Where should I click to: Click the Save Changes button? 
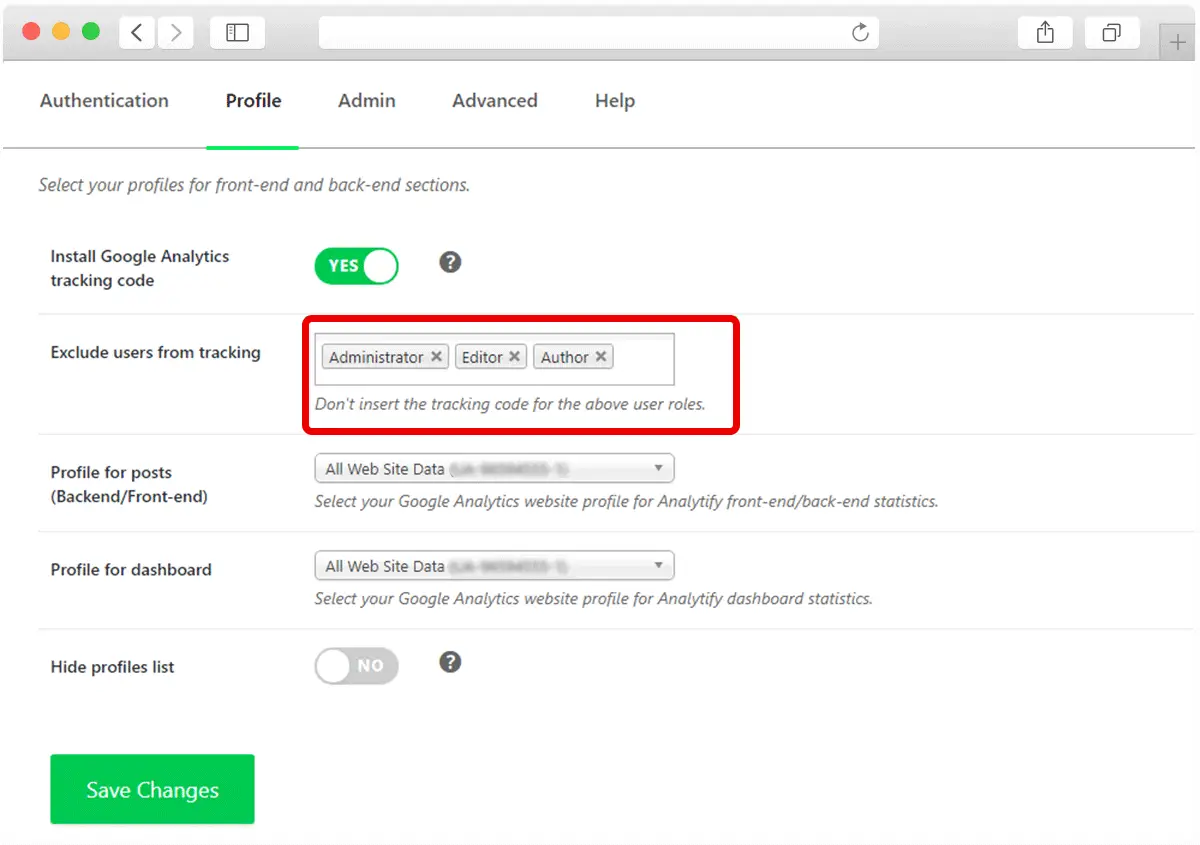tap(152, 789)
